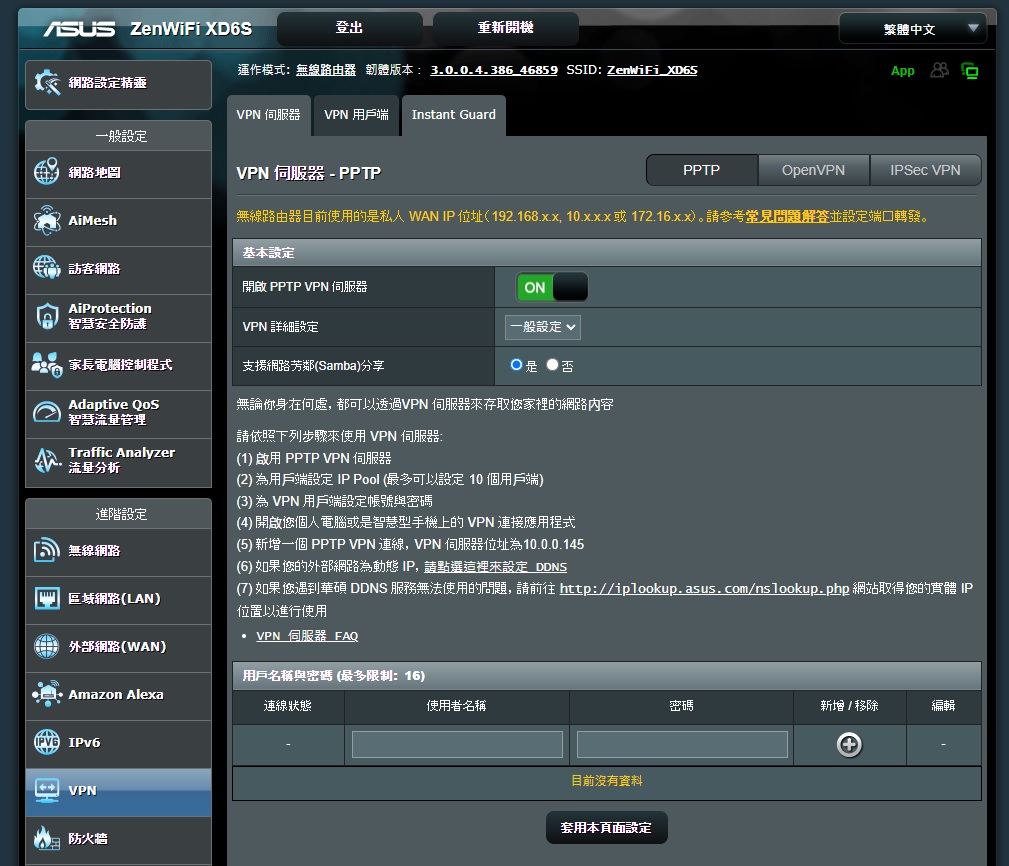The height and width of the screenshot is (866, 1009).
Task: Open the VPN 詳細設定 dropdown
Action: tap(542, 327)
